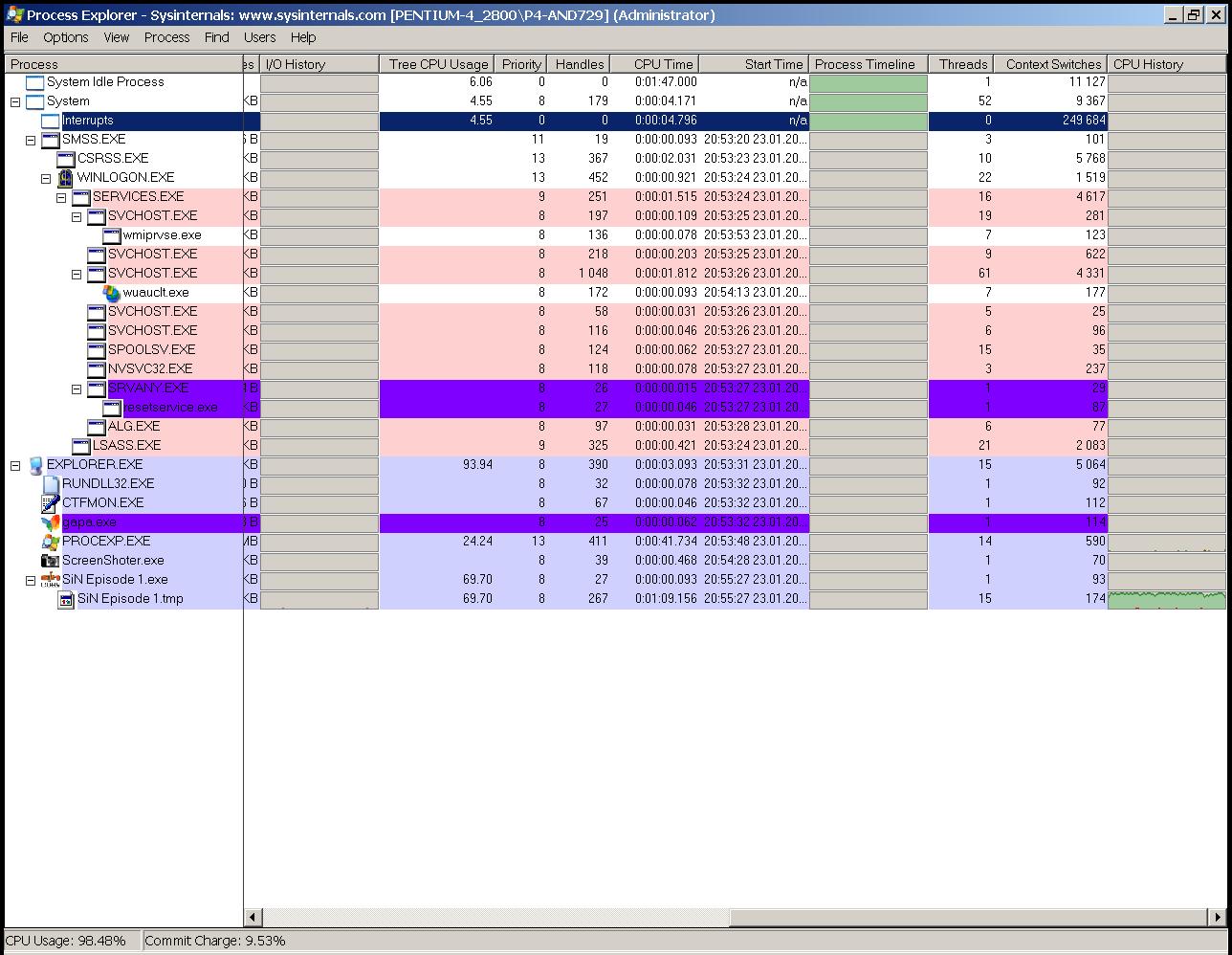Click the resetservice.exe process icon
The height and width of the screenshot is (955, 1232).
111,408
